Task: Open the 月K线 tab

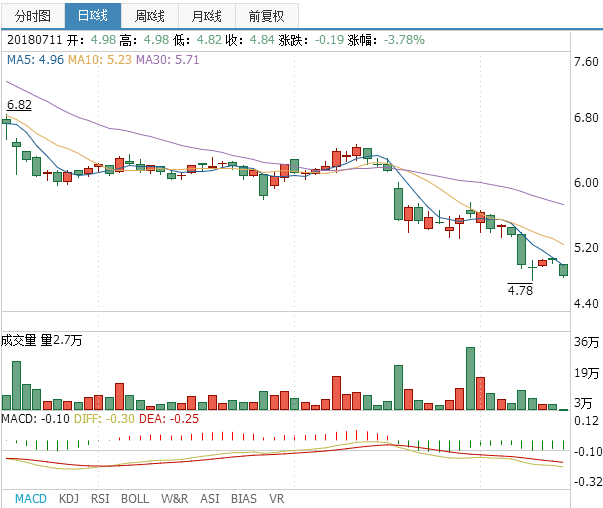Action: 207,16
